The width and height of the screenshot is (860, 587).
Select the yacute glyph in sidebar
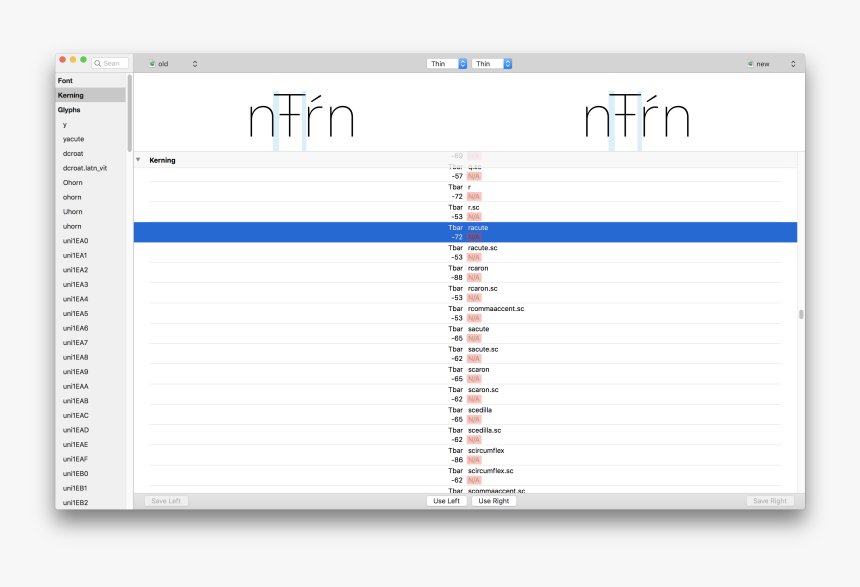click(x=73, y=139)
